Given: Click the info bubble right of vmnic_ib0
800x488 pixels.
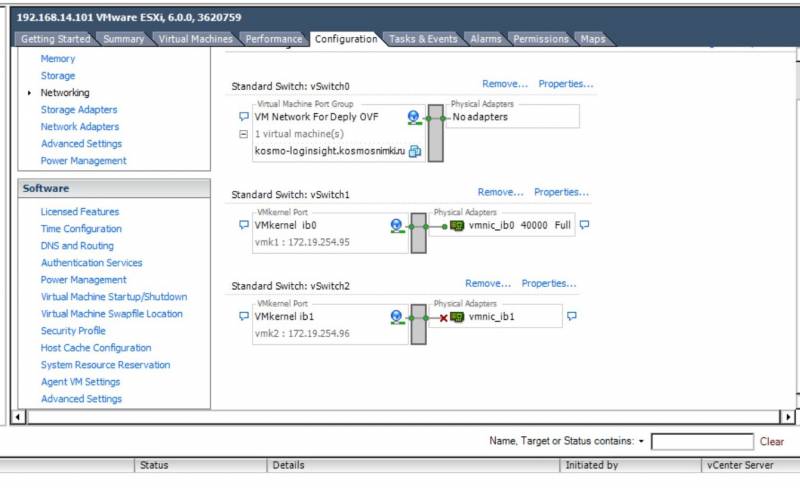Looking at the screenshot, I should tap(584, 225).
